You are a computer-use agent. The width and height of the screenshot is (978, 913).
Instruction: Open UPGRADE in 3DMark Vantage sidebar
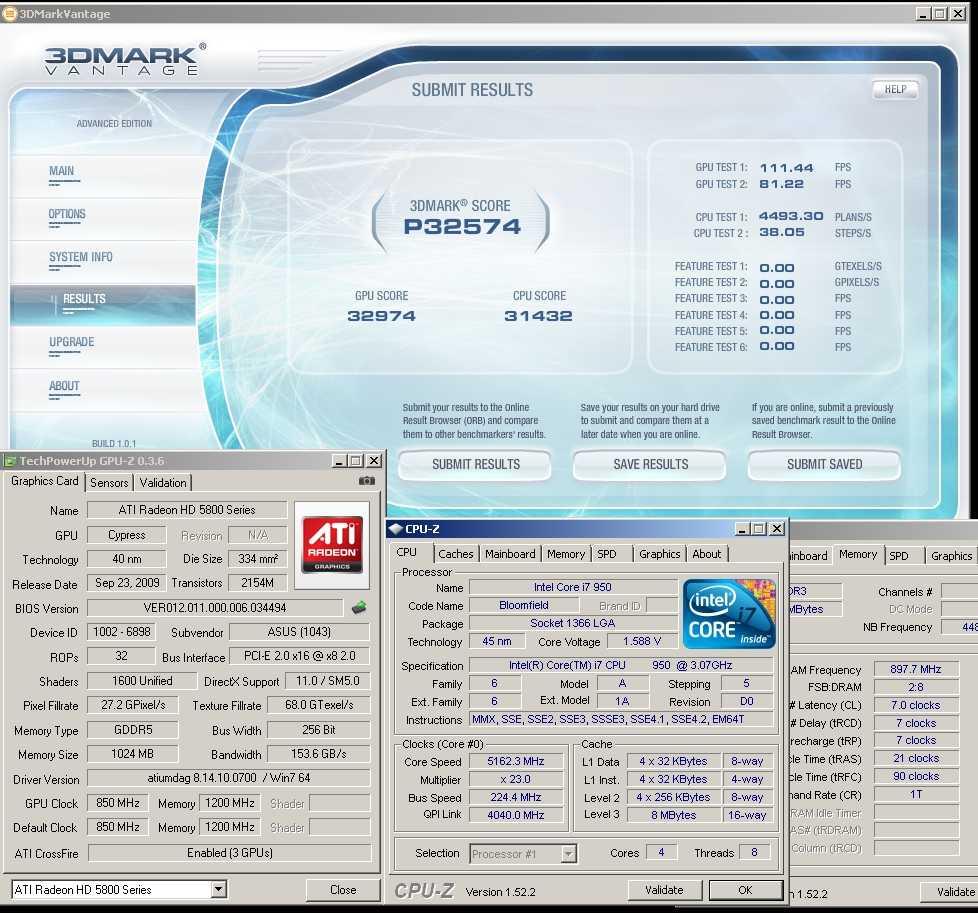(71, 342)
